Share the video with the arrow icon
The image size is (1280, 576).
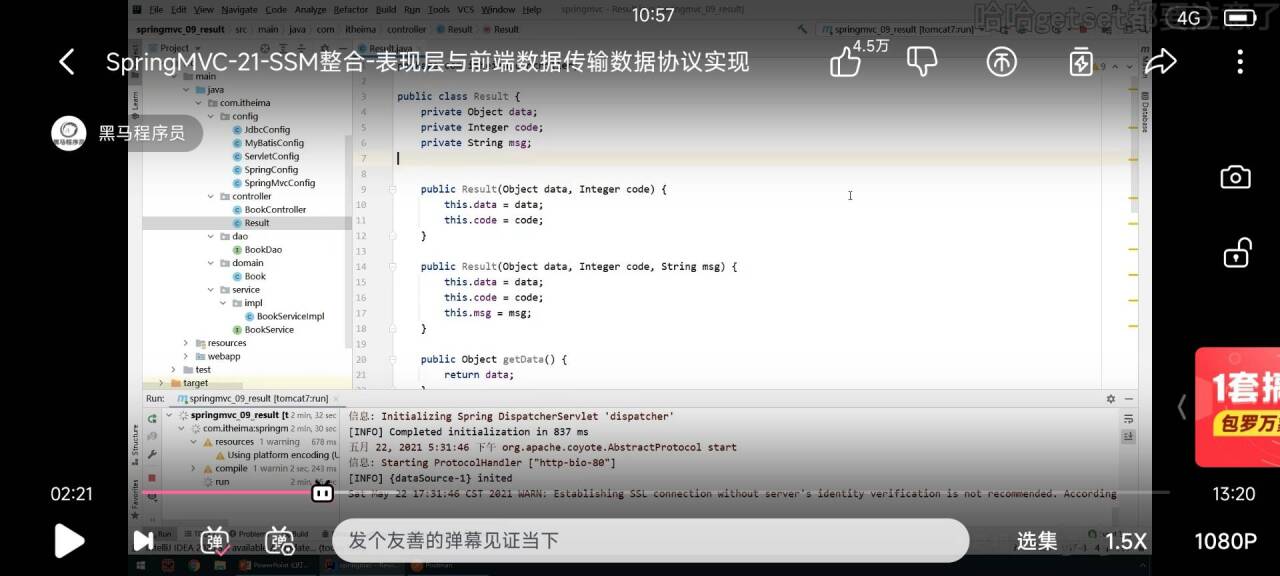coord(1160,62)
